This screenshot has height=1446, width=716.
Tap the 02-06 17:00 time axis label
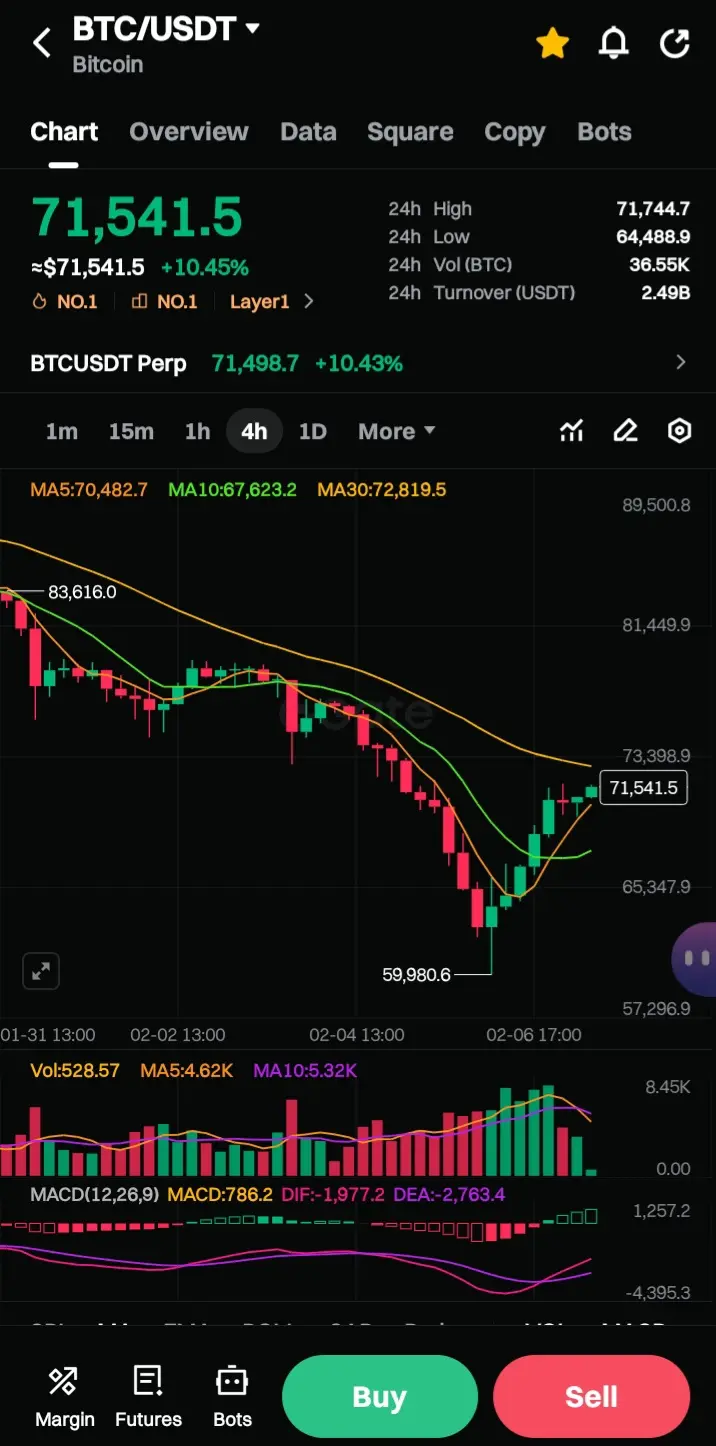click(x=533, y=1035)
